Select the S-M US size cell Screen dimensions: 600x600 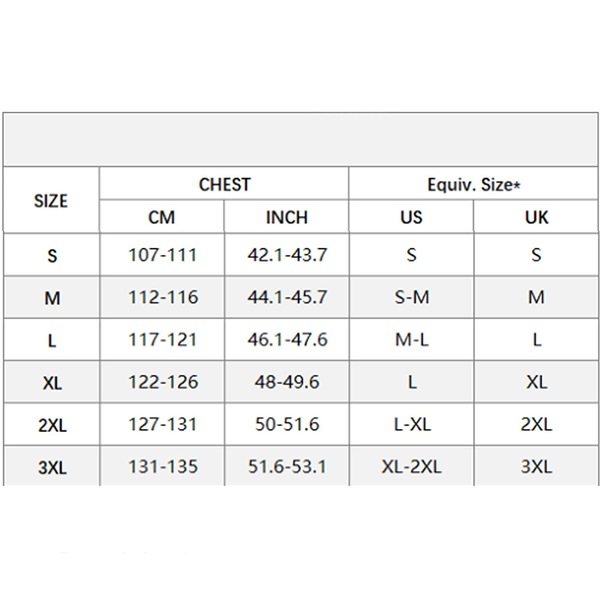pyautogui.click(x=412, y=297)
